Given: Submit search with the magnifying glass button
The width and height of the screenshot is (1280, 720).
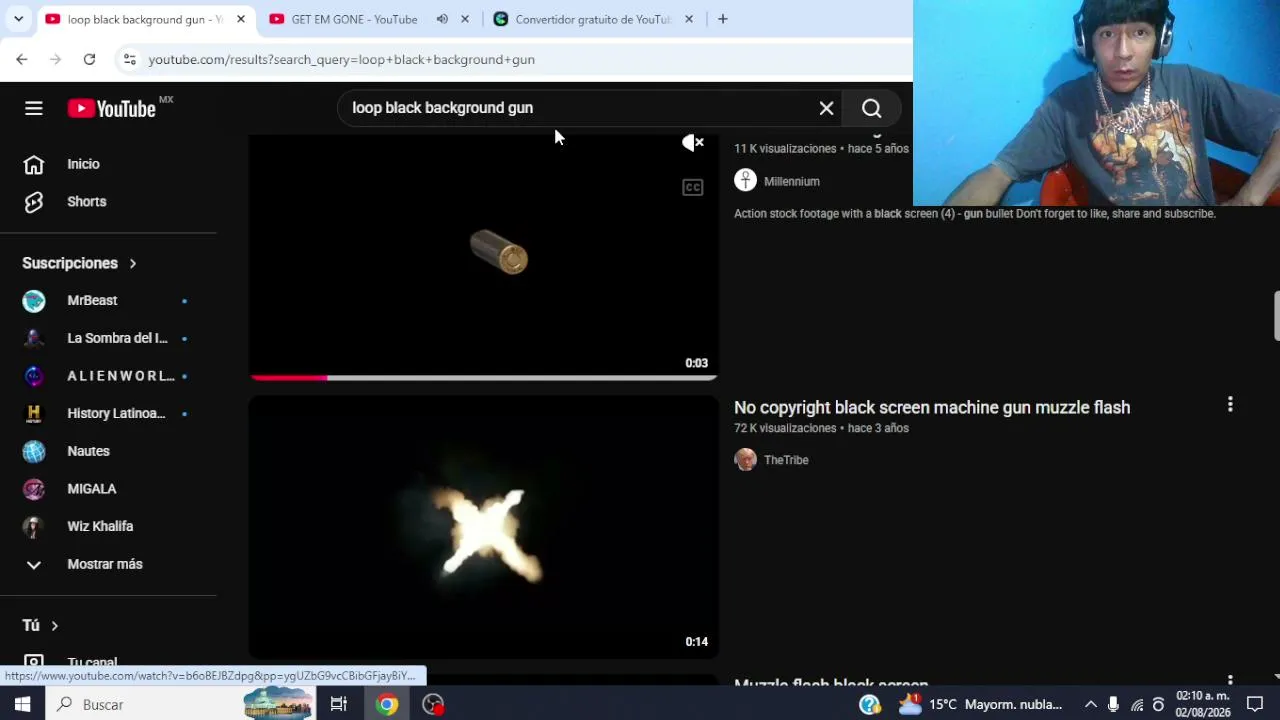Looking at the screenshot, I should click(871, 108).
